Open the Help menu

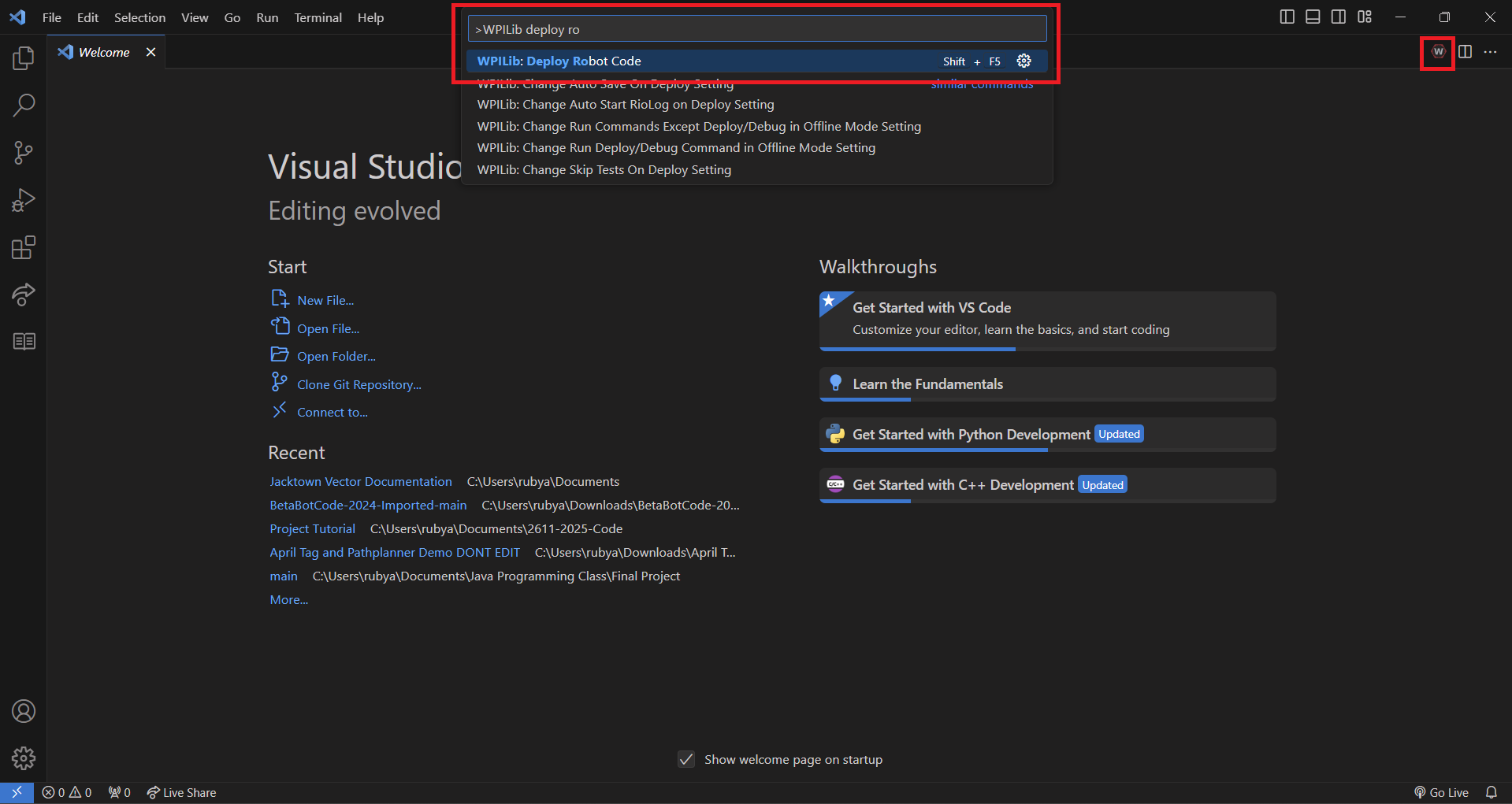[x=370, y=17]
